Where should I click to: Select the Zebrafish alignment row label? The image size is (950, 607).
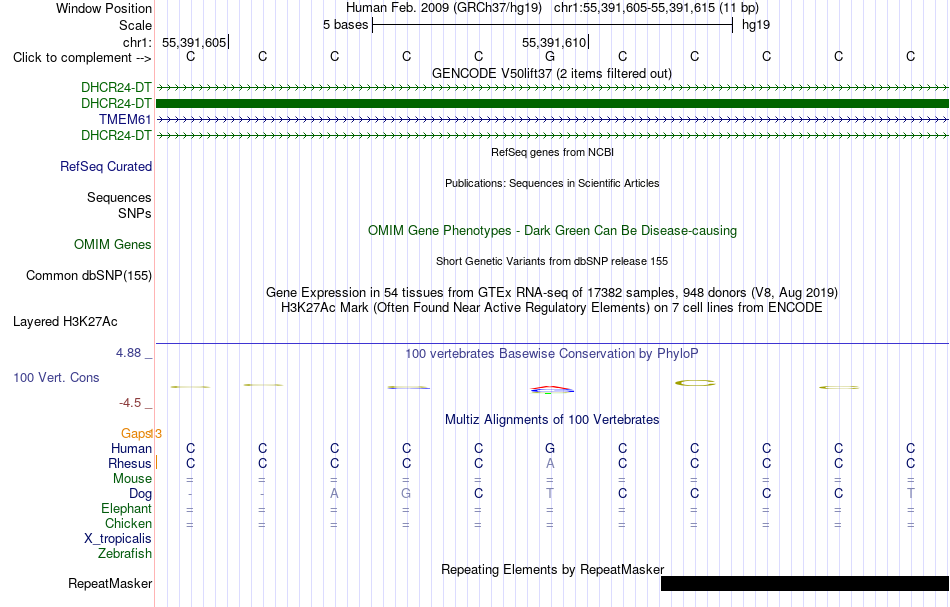[x=125, y=553]
